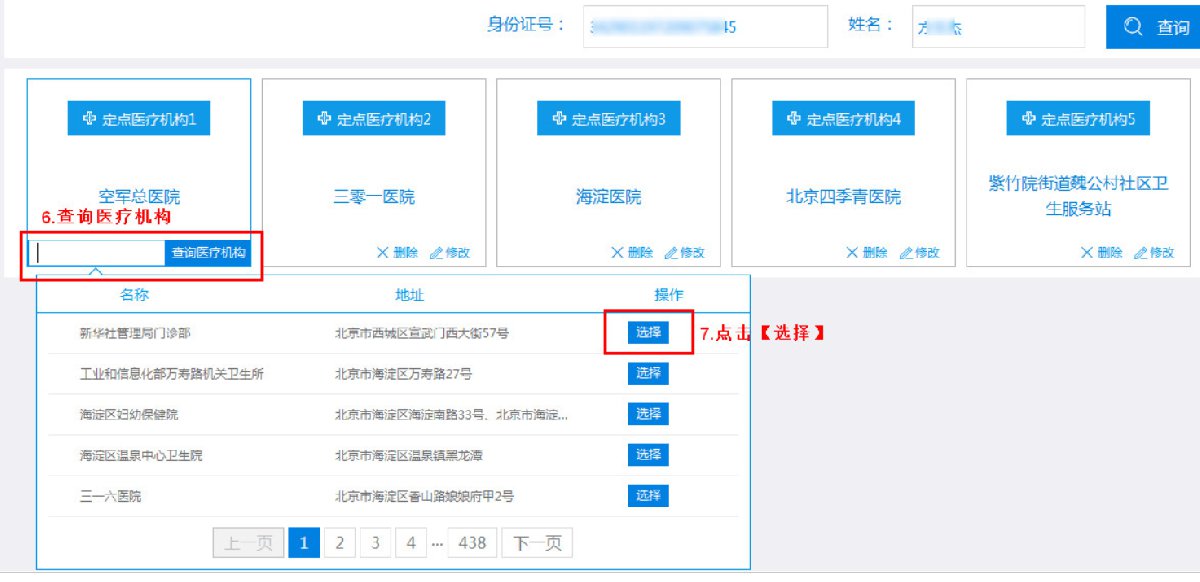Click the name 海淀区妇幼保健院

128,414
